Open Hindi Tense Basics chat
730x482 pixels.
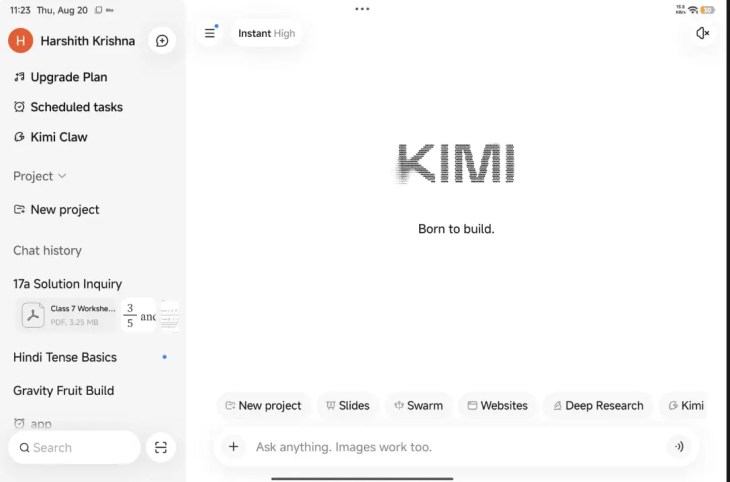(65, 357)
